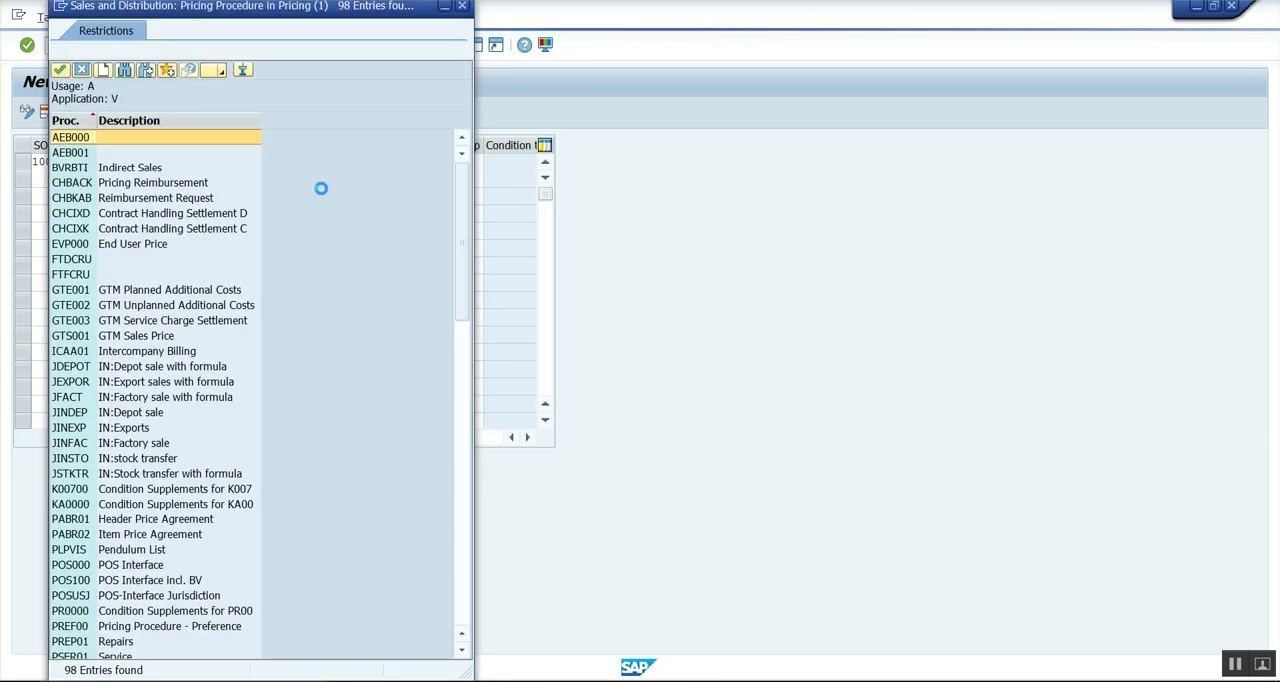The width and height of the screenshot is (1280, 682).
Task: Confirm selection with green checkmark in dialog
Action: click(60, 70)
